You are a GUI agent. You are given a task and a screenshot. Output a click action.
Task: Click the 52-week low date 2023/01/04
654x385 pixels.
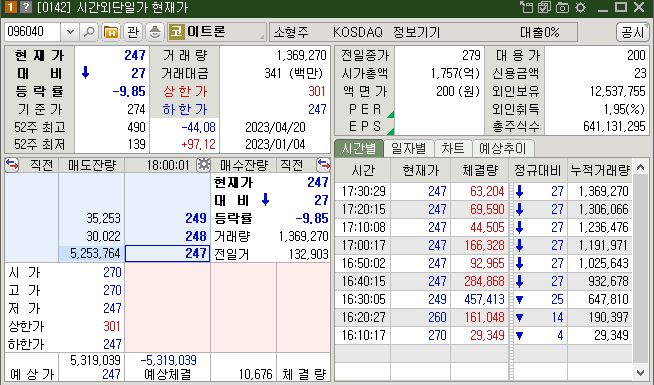tap(275, 144)
